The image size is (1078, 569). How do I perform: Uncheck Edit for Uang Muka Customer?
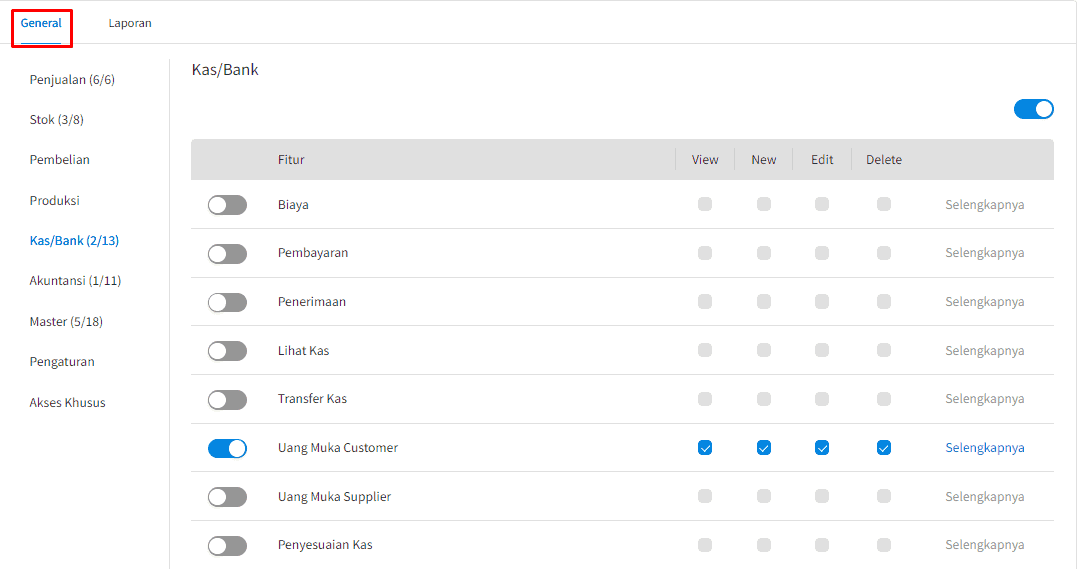[x=822, y=448]
